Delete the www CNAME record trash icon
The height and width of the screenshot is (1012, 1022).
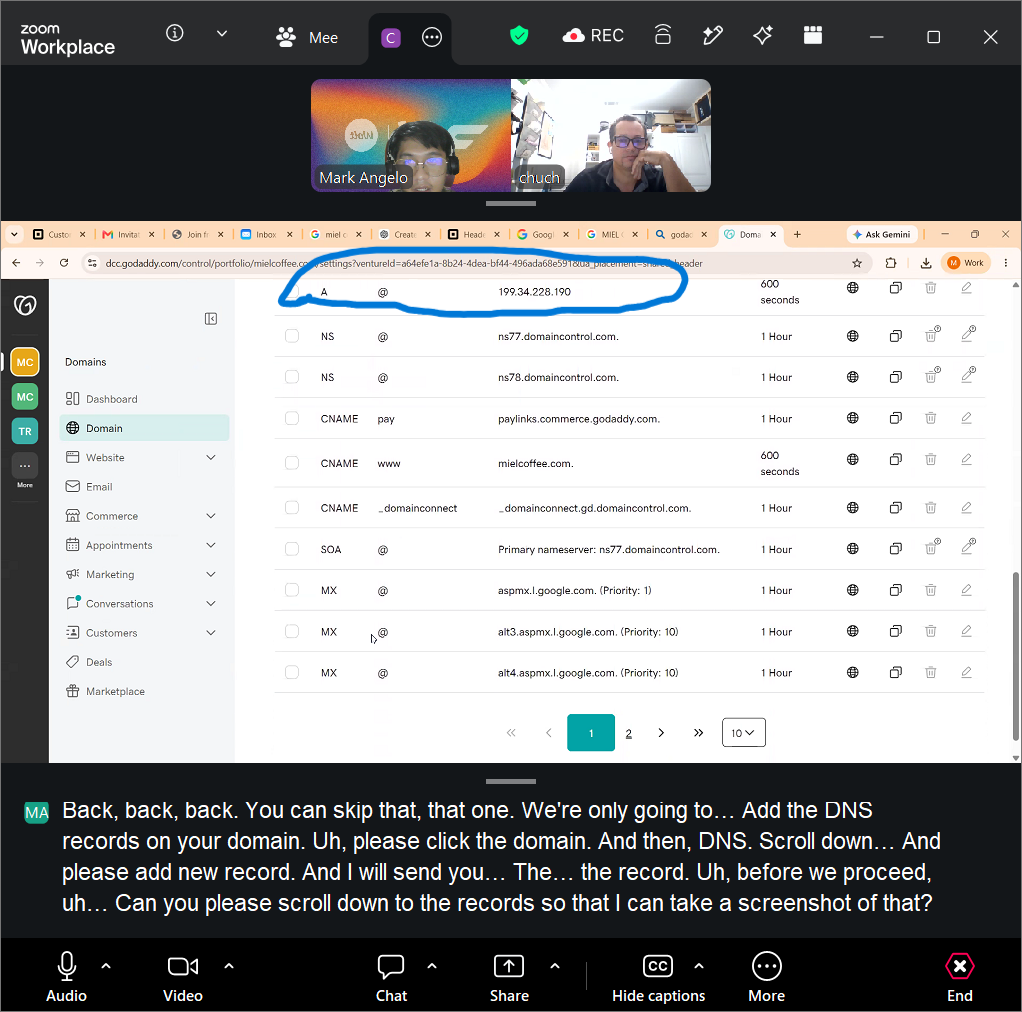(931, 459)
